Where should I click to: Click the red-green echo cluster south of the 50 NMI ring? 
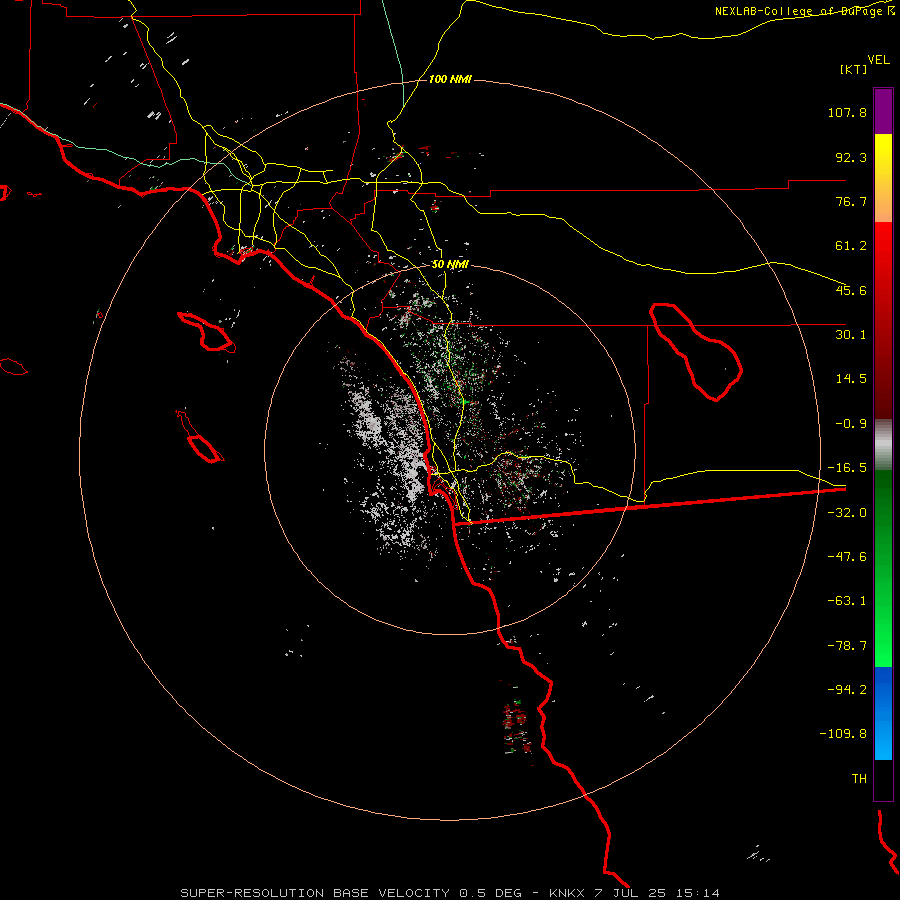(x=516, y=725)
